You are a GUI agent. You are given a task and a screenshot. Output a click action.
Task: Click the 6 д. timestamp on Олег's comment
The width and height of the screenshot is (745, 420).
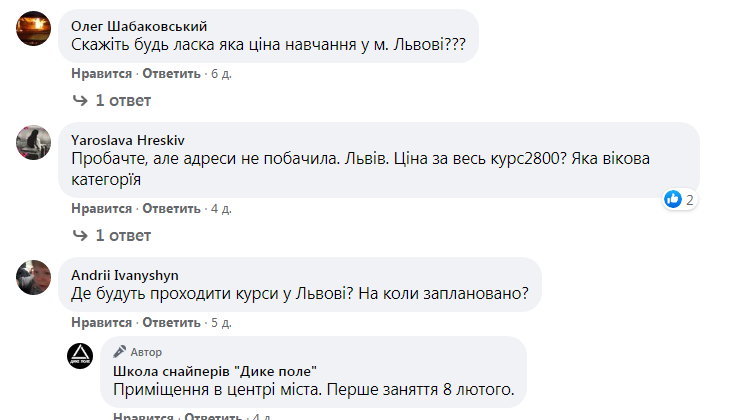click(x=221, y=74)
